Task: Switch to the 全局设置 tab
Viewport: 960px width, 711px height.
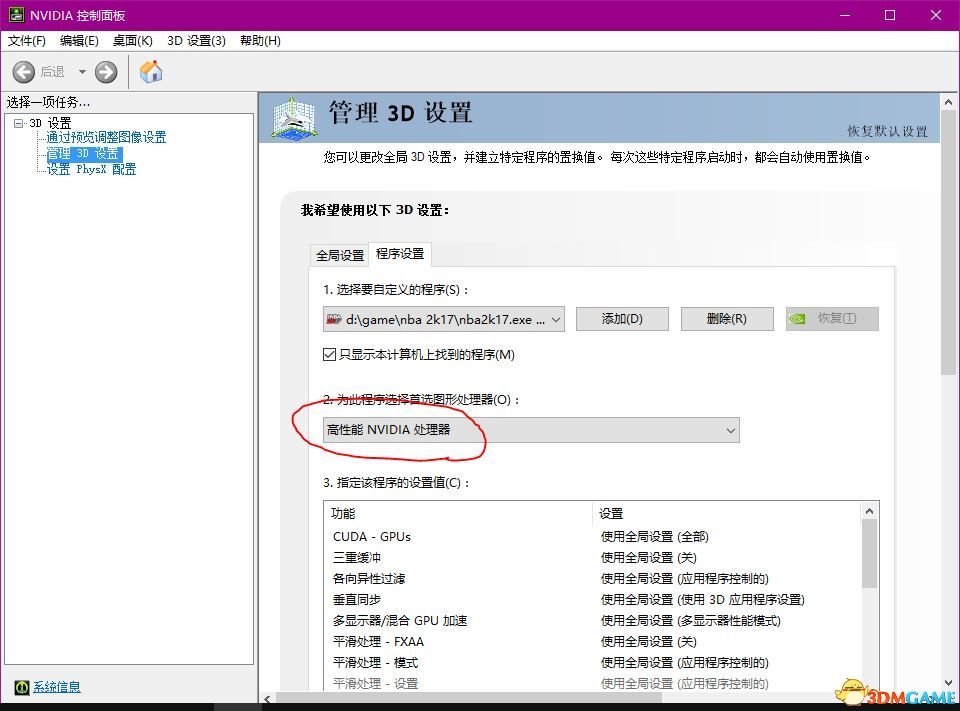Action: [x=340, y=255]
